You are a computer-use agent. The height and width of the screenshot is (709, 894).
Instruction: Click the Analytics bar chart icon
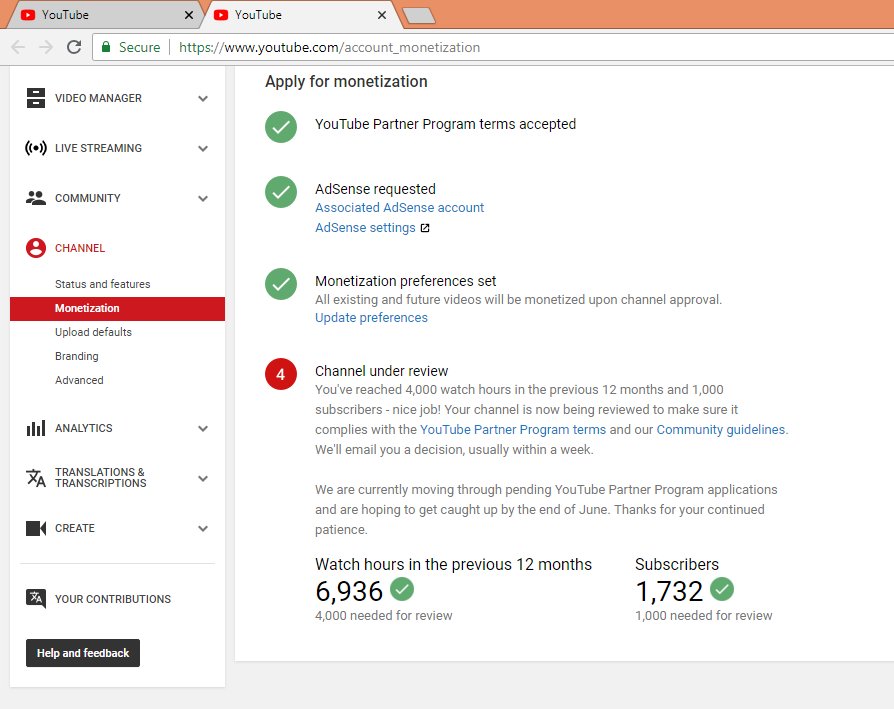pyautogui.click(x=35, y=428)
